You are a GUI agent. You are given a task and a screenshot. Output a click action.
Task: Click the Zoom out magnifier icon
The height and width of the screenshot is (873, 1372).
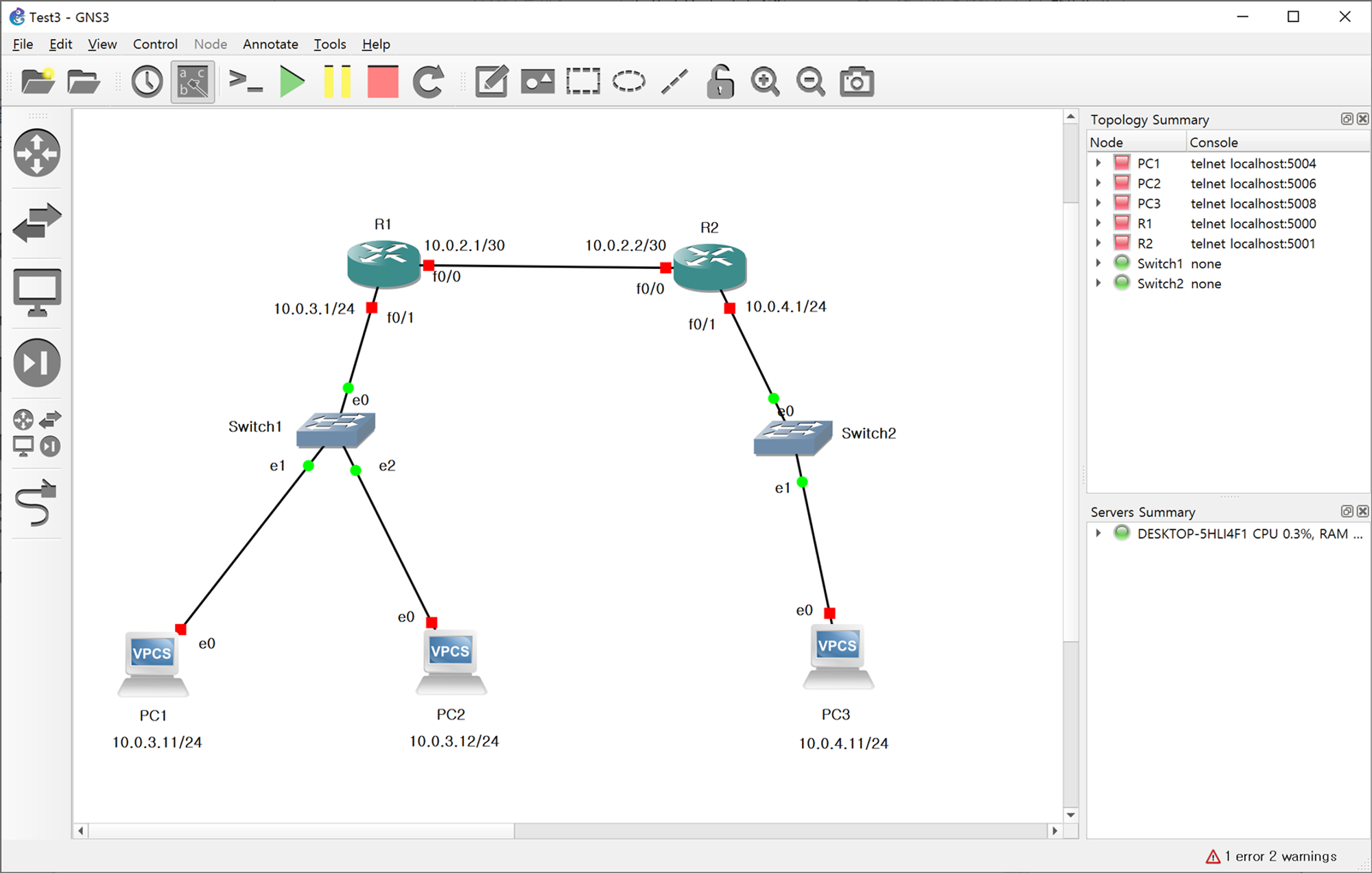click(x=811, y=82)
